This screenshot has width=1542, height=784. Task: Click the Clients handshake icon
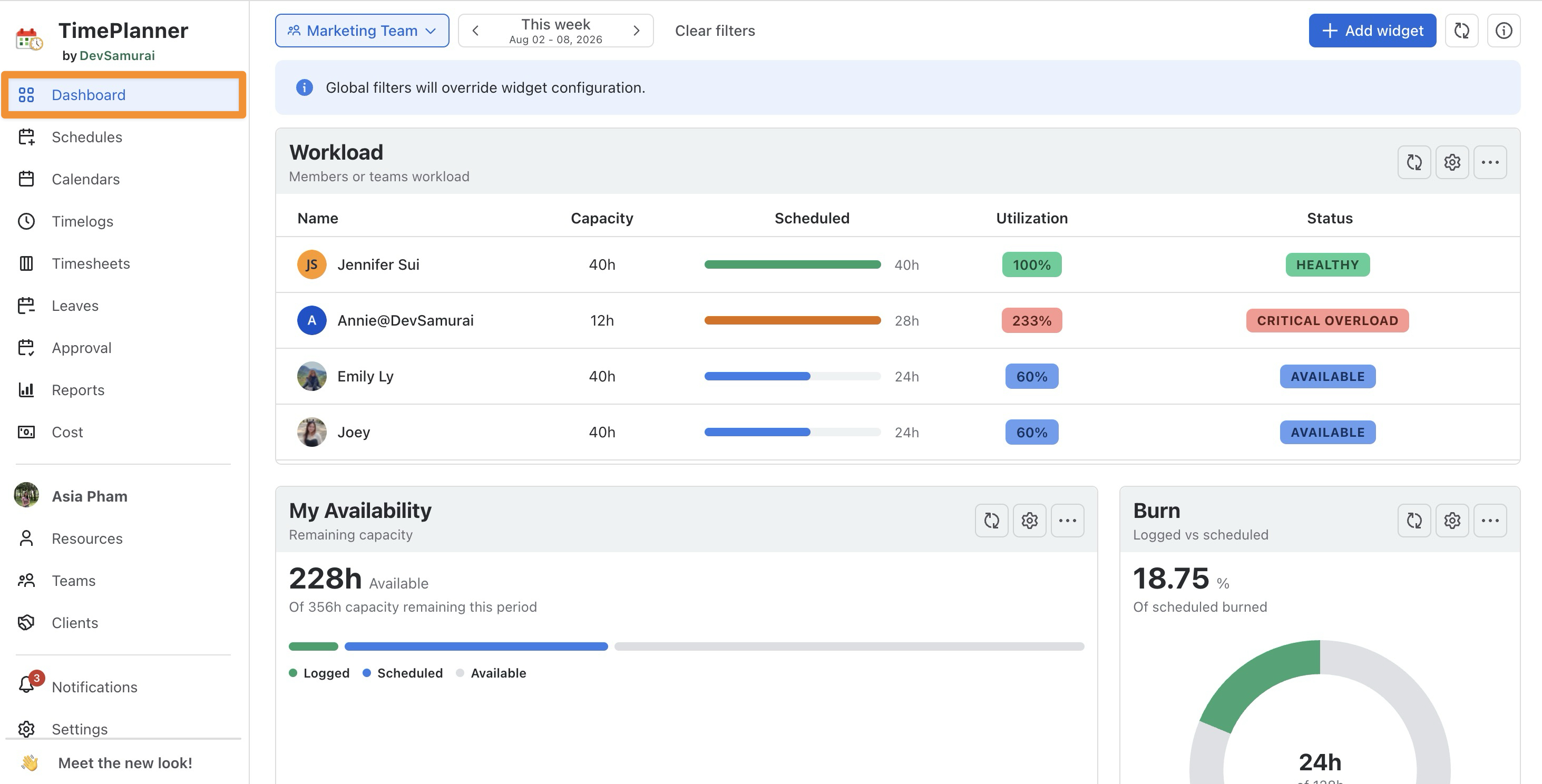click(x=26, y=623)
